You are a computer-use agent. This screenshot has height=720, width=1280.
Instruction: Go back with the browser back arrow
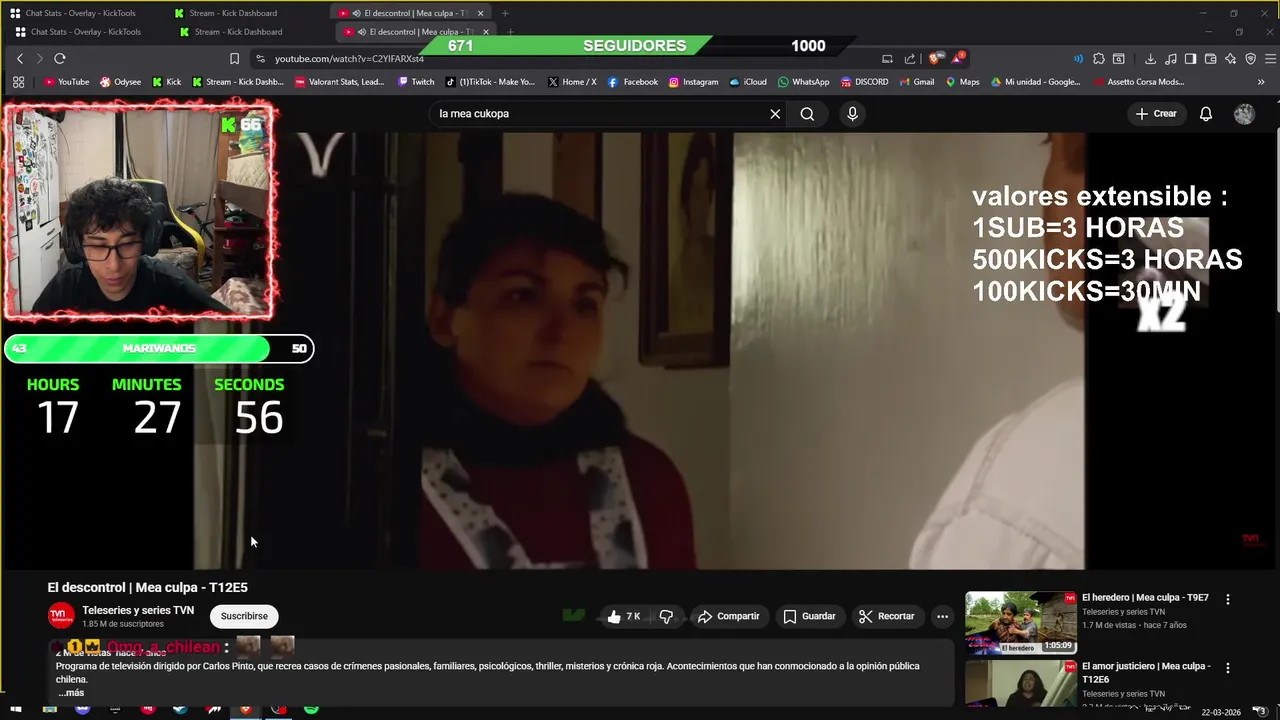(x=19, y=59)
